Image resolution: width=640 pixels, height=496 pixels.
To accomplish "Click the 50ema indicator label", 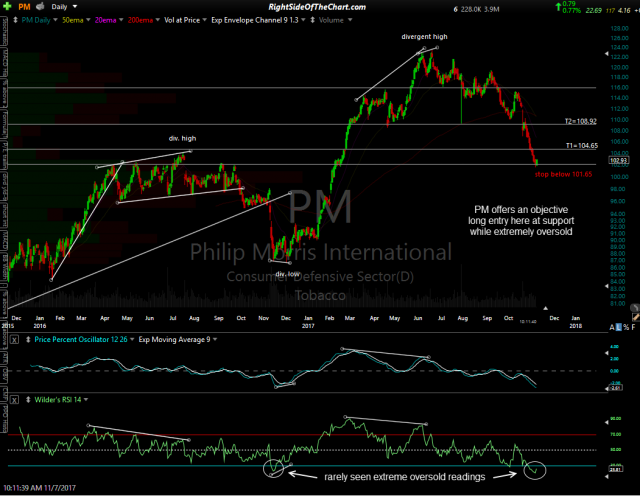I will tap(73, 20).
